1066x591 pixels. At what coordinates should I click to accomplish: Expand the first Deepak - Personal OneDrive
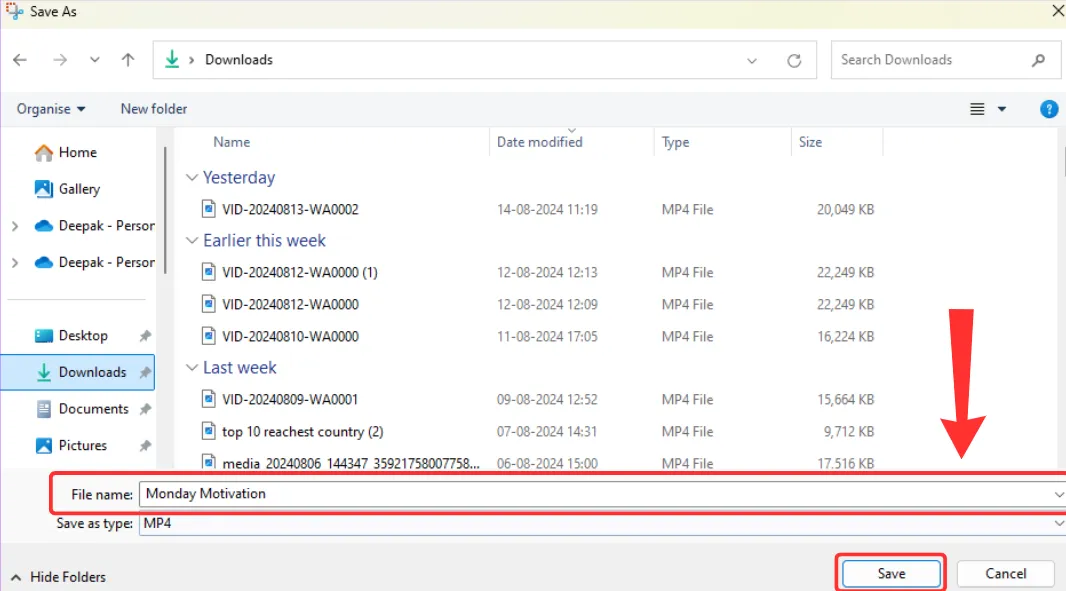tap(15, 226)
